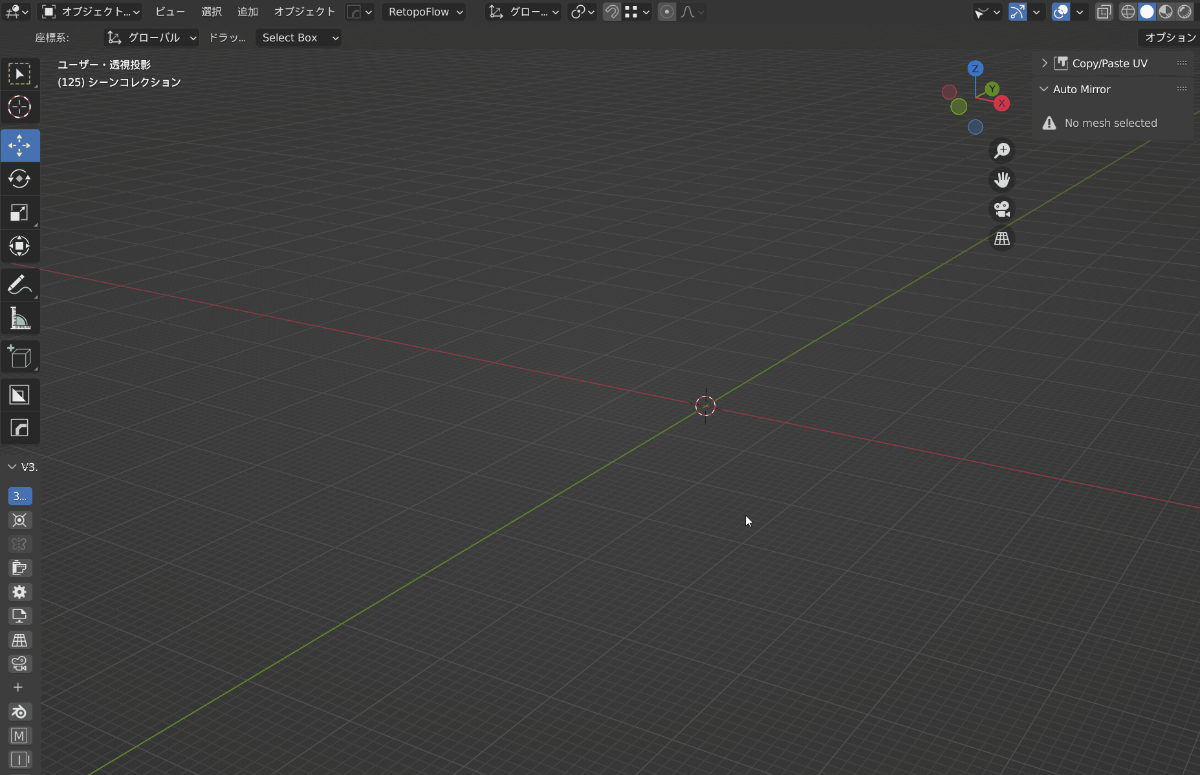The width and height of the screenshot is (1200, 775).
Task: Open the RetopoFlow dropdown
Action: [x=424, y=12]
